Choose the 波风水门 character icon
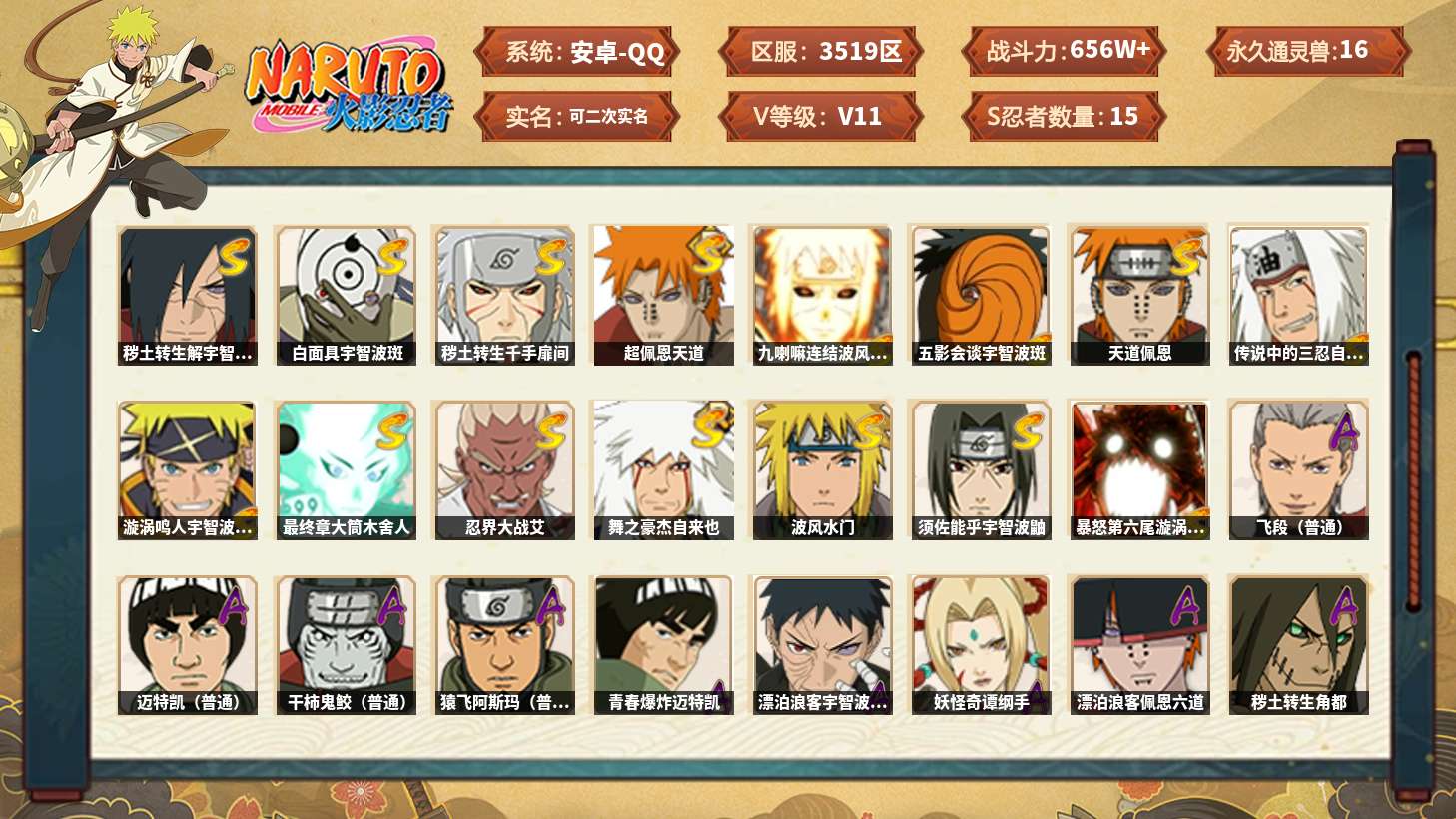Screen dimensions: 1456x819 click(x=823, y=470)
